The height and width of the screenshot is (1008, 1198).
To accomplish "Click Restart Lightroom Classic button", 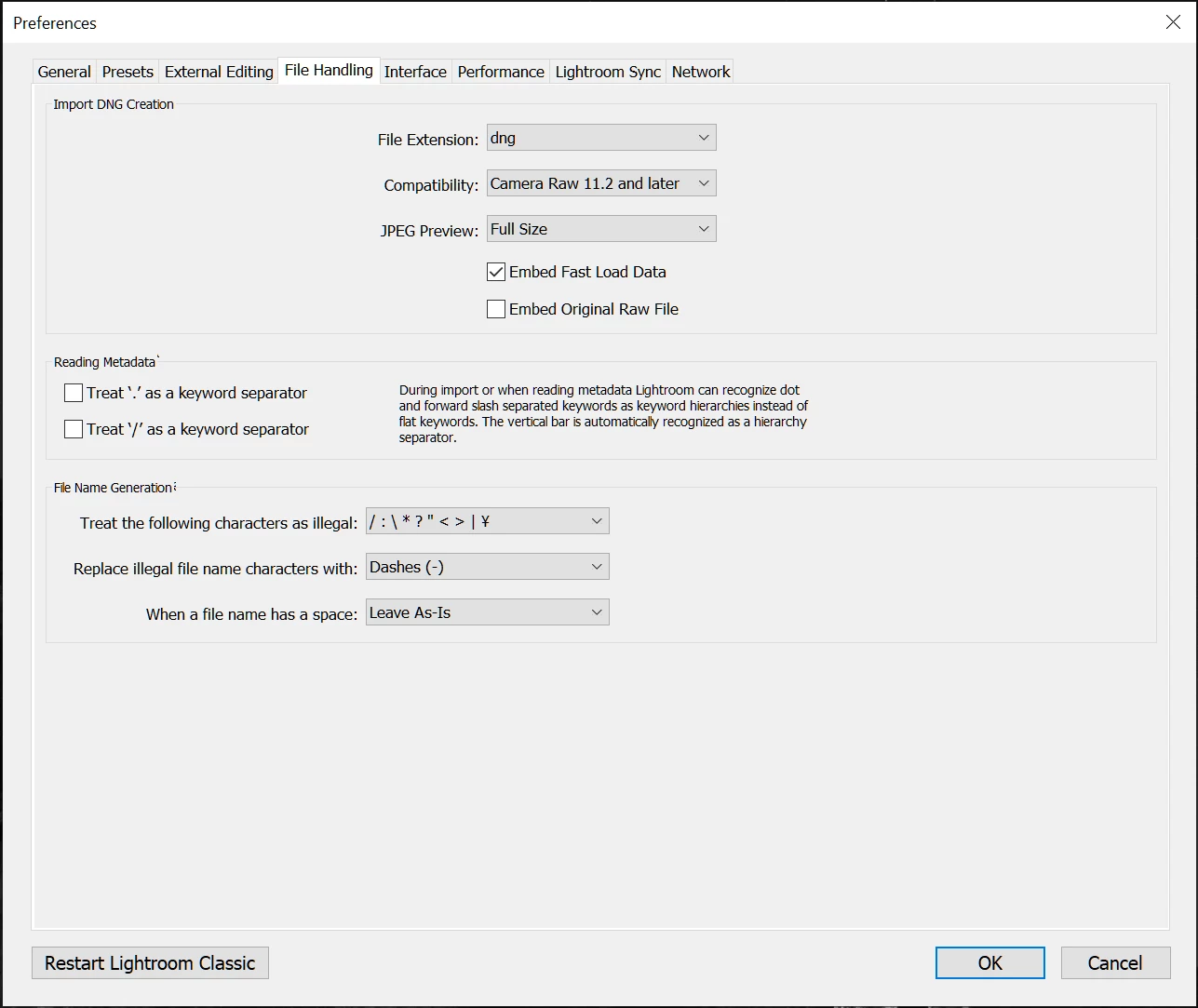I will (x=150, y=963).
